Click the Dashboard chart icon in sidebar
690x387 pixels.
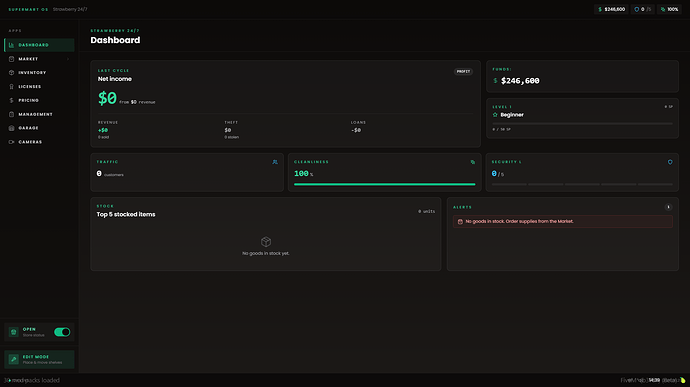point(11,45)
